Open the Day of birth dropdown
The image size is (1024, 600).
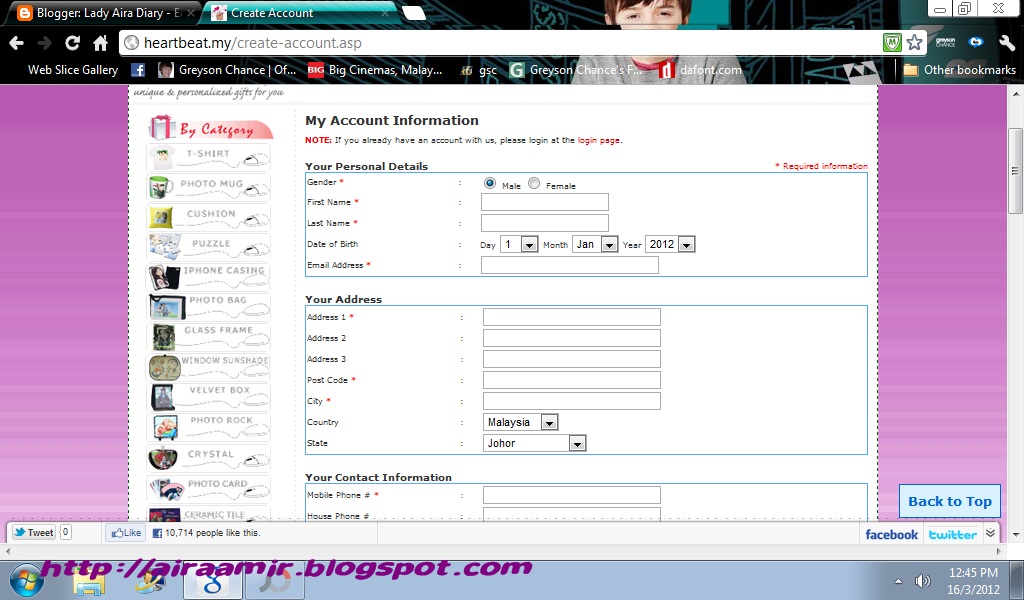[x=519, y=244]
